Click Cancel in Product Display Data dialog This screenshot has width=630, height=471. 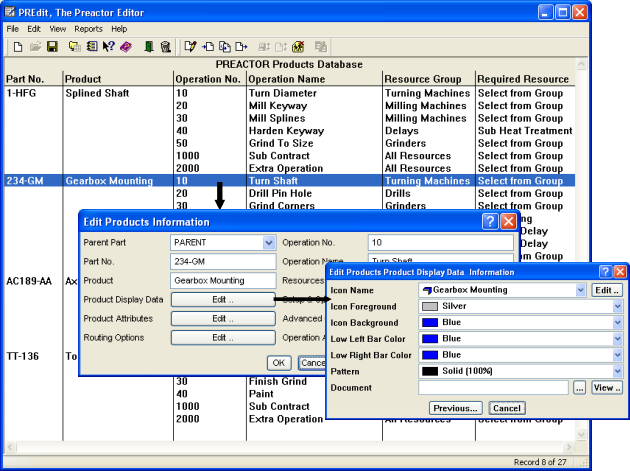[x=507, y=408]
